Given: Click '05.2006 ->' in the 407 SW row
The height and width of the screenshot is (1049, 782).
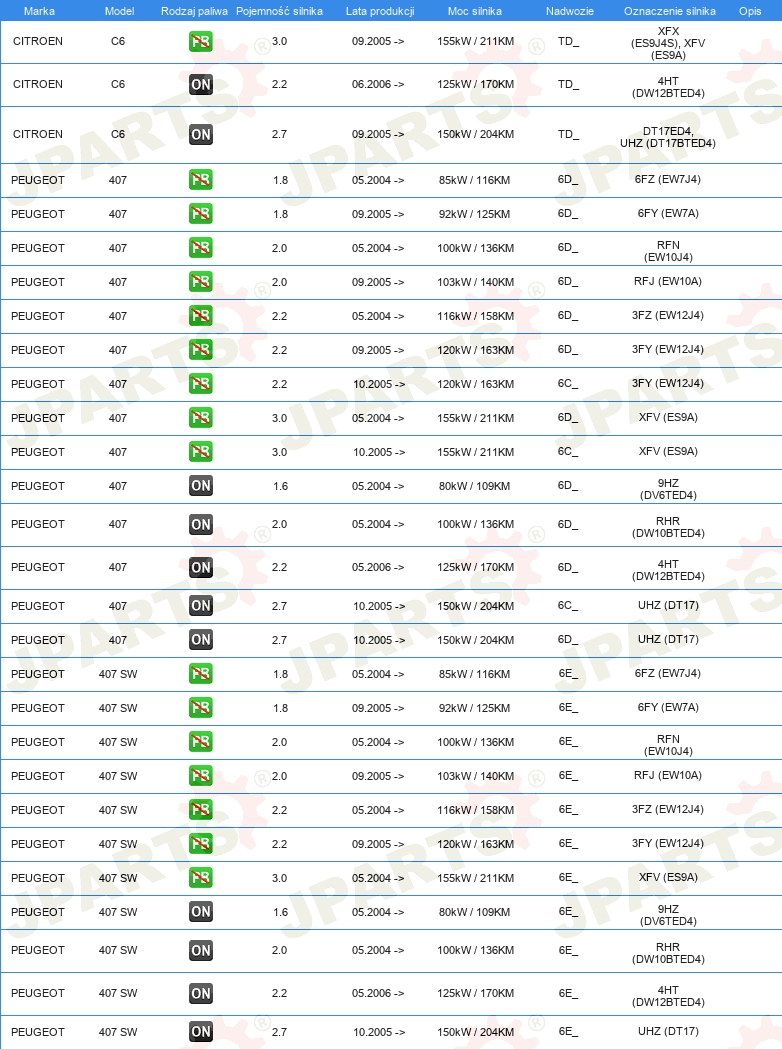Looking at the screenshot, I should (377, 993).
